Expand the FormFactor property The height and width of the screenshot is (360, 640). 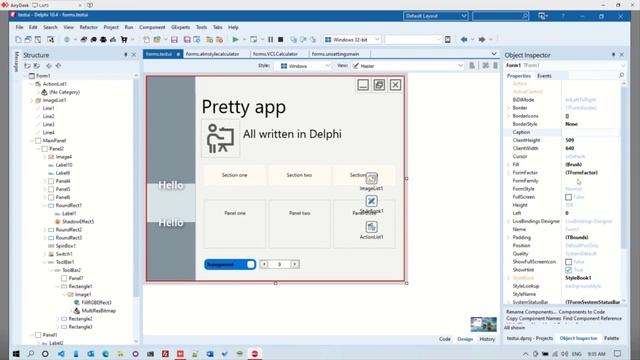[509, 173]
